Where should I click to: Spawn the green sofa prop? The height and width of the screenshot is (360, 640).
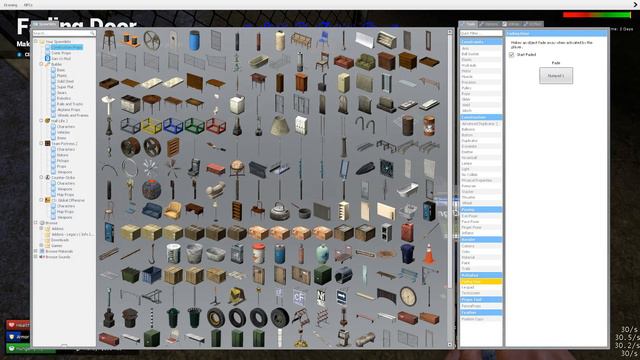click(x=365, y=62)
